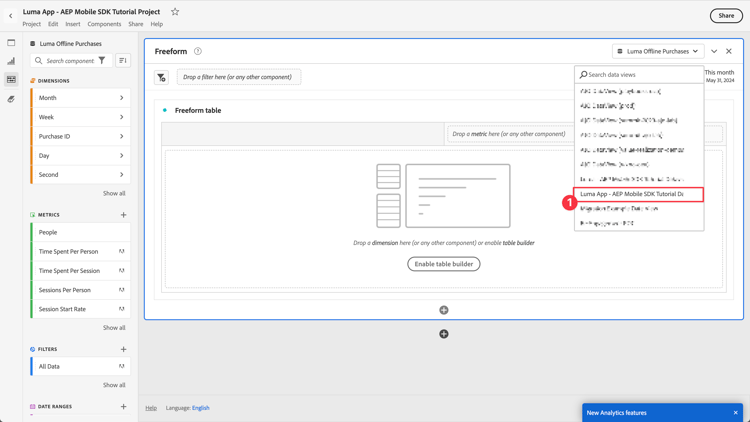This screenshot has height=422, width=750.
Task: Click the Luma Offline Purchases left panel header
Action: [70, 44]
